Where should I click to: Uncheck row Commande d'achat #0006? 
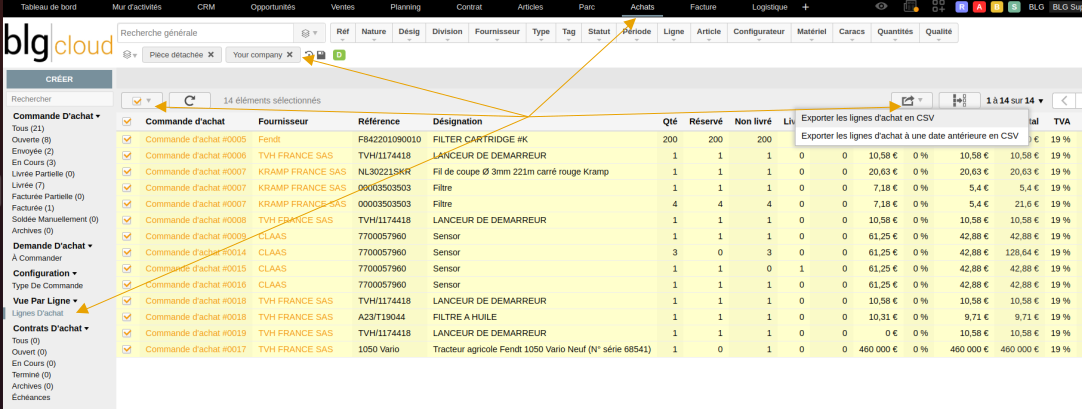click(x=126, y=155)
